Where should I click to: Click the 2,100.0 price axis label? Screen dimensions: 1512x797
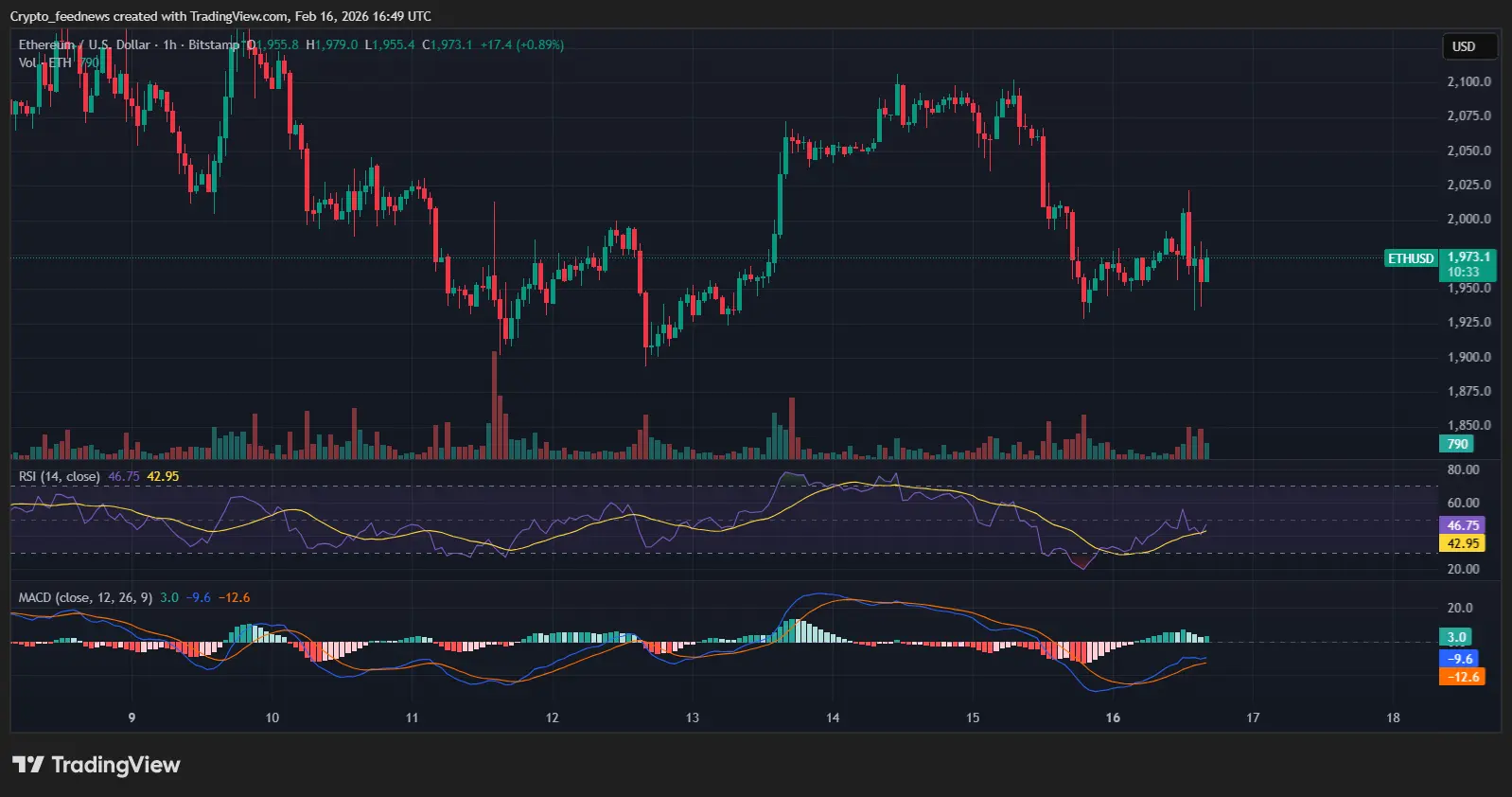1468,81
